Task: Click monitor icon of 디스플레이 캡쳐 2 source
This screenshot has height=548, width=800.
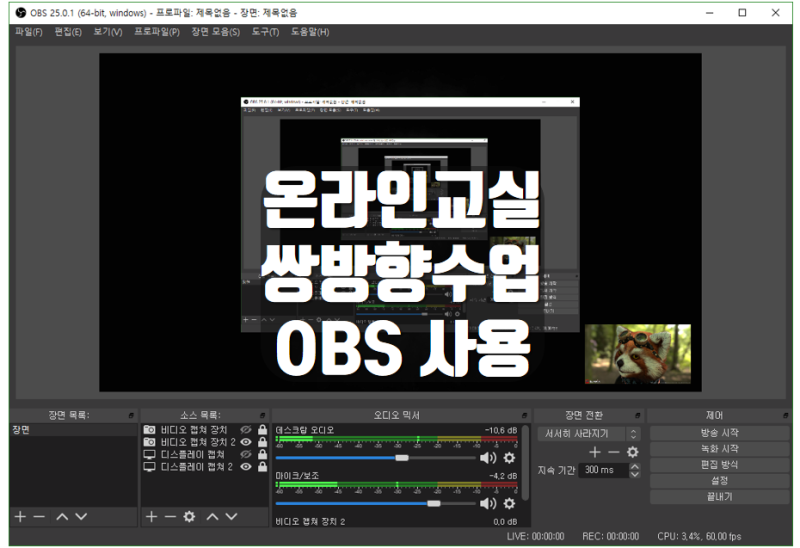Action: 149,466
